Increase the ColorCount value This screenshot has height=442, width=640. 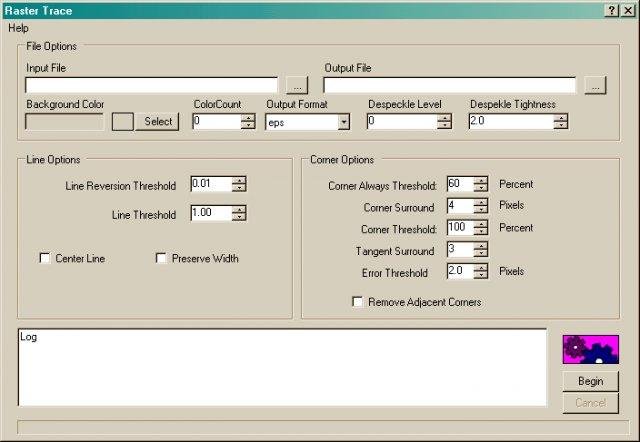(x=248, y=118)
